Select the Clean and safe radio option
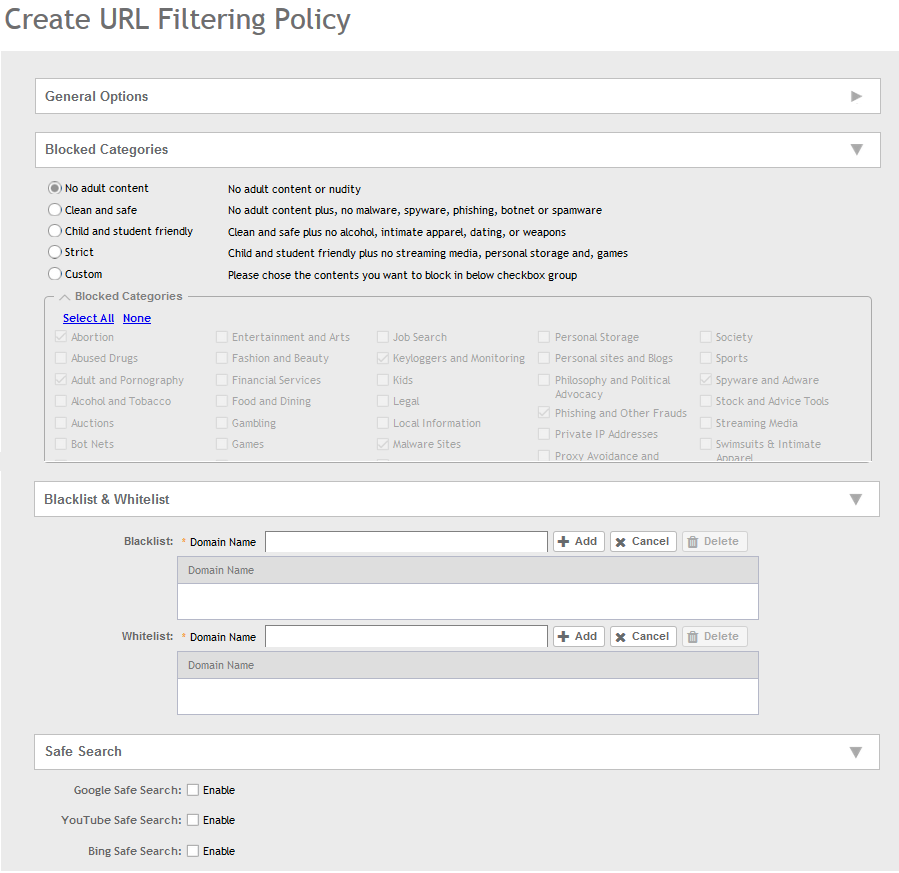This screenshot has width=899, height=873. (x=55, y=210)
